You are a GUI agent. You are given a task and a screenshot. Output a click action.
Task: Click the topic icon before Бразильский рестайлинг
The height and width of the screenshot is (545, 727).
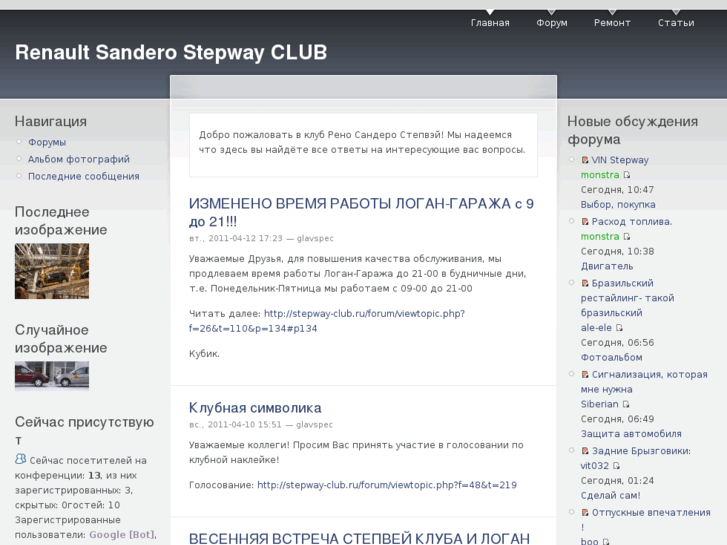pyautogui.click(x=585, y=283)
